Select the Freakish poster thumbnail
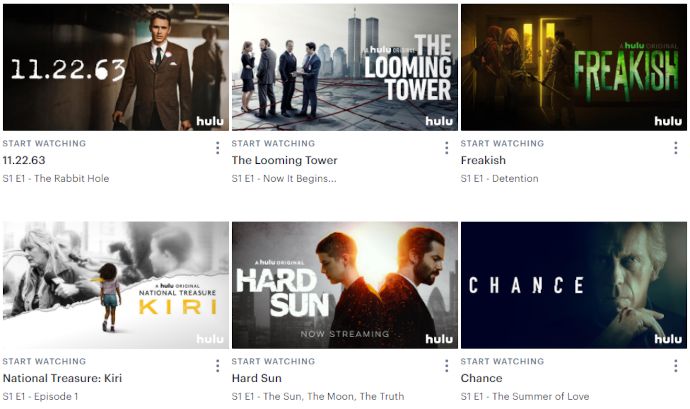 coord(574,67)
